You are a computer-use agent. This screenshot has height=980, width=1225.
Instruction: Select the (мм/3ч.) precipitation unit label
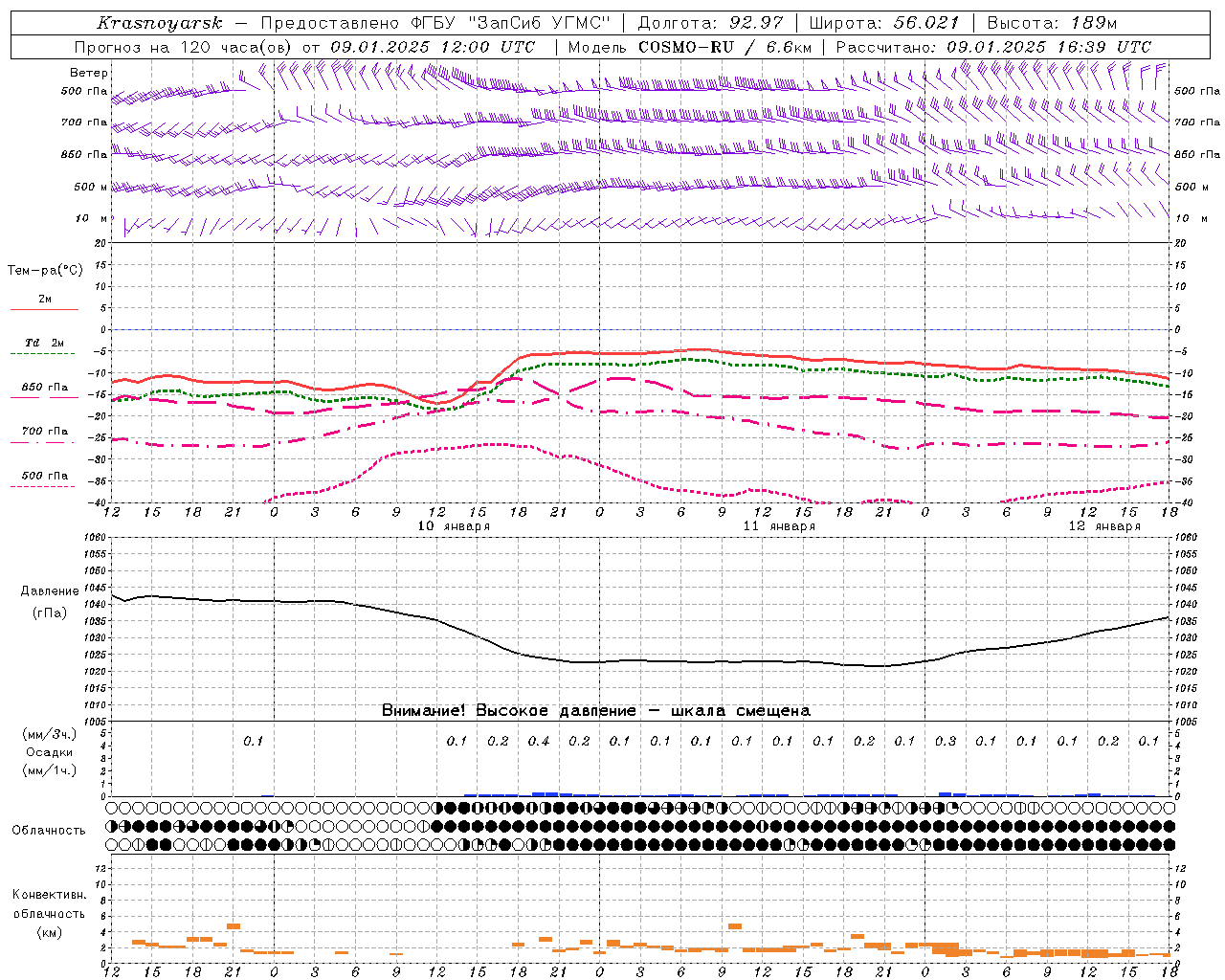coord(50,734)
